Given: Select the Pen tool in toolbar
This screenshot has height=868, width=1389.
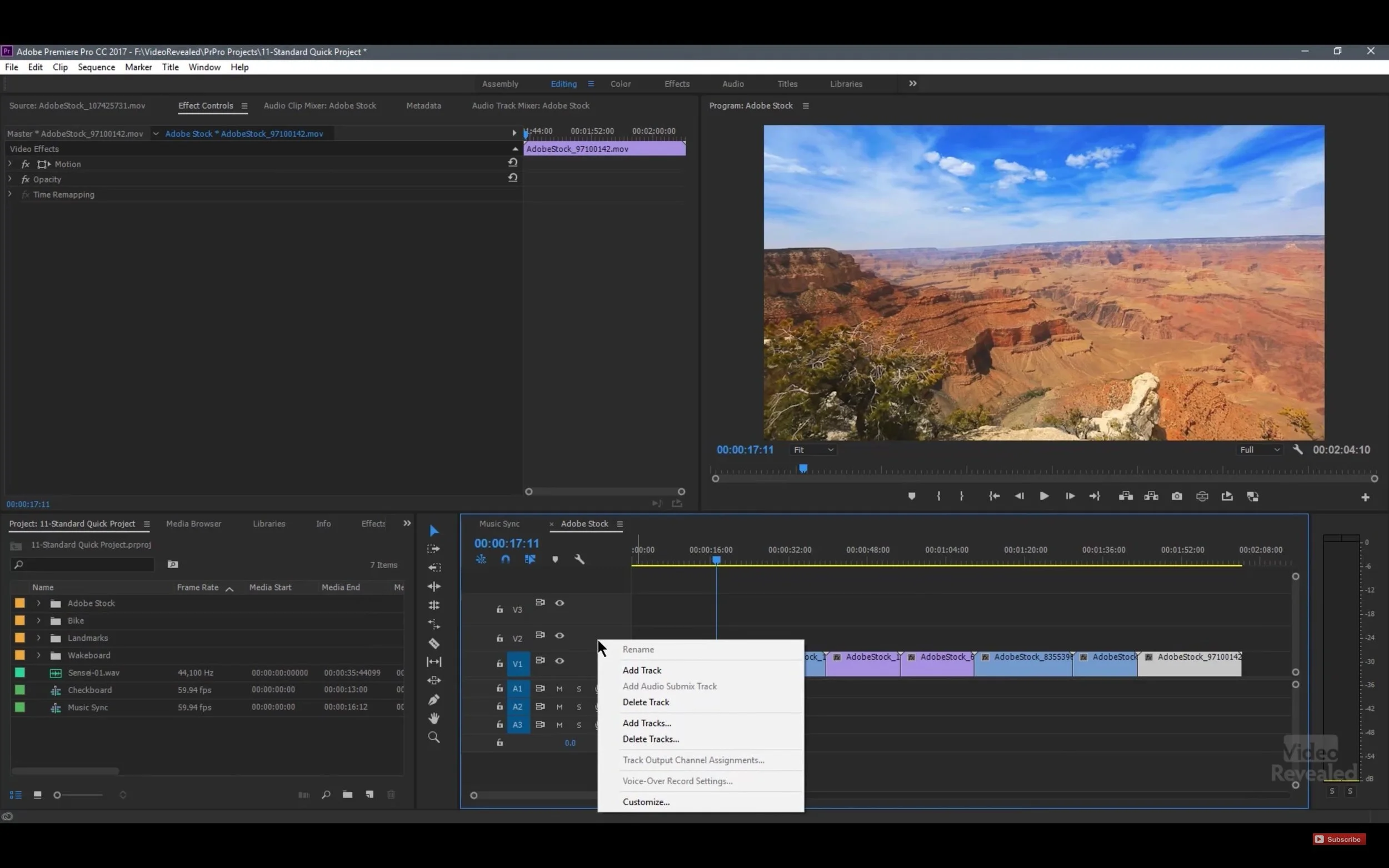Looking at the screenshot, I should [434, 700].
